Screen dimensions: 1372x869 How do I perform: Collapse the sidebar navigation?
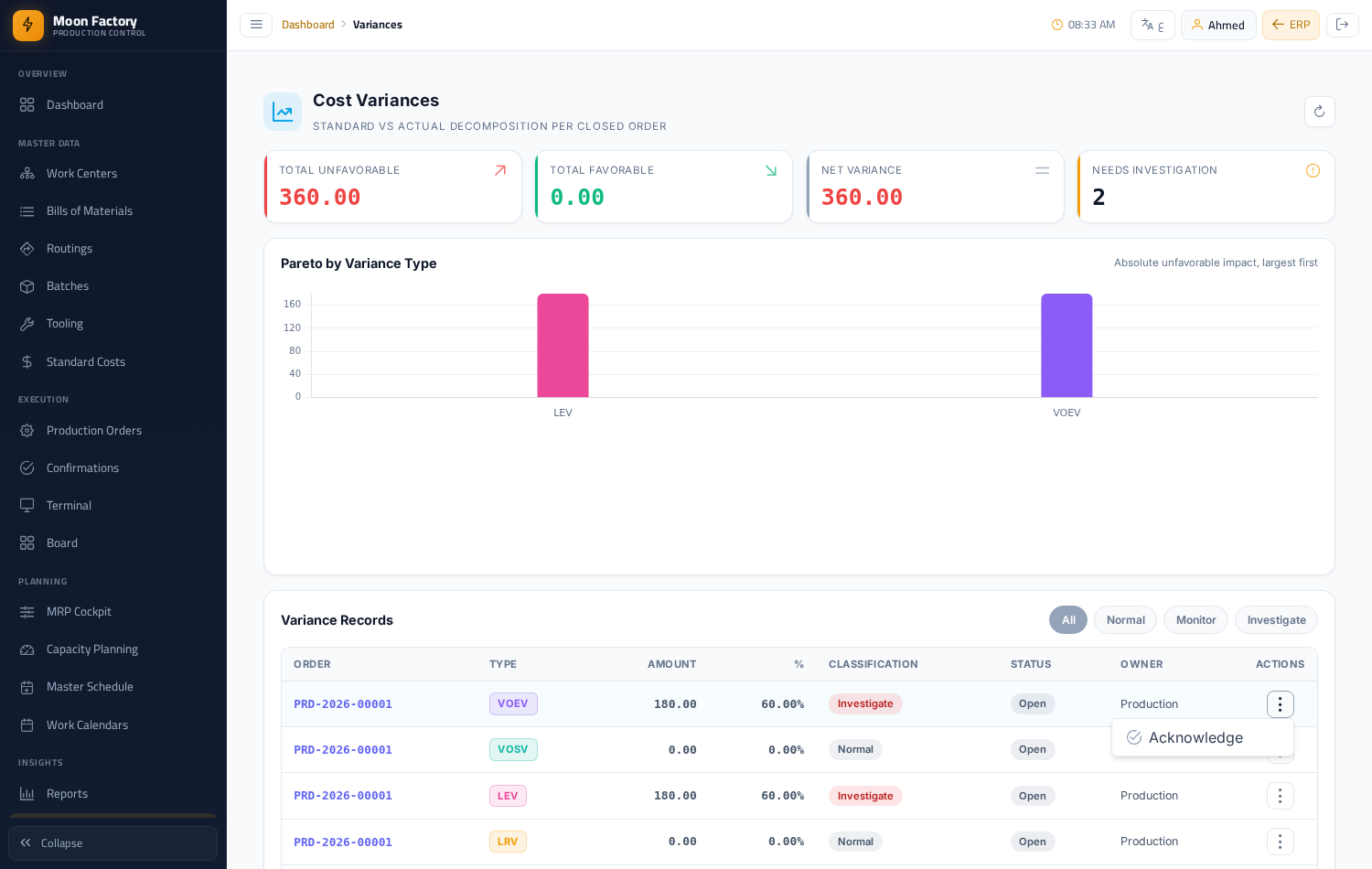pos(113,843)
